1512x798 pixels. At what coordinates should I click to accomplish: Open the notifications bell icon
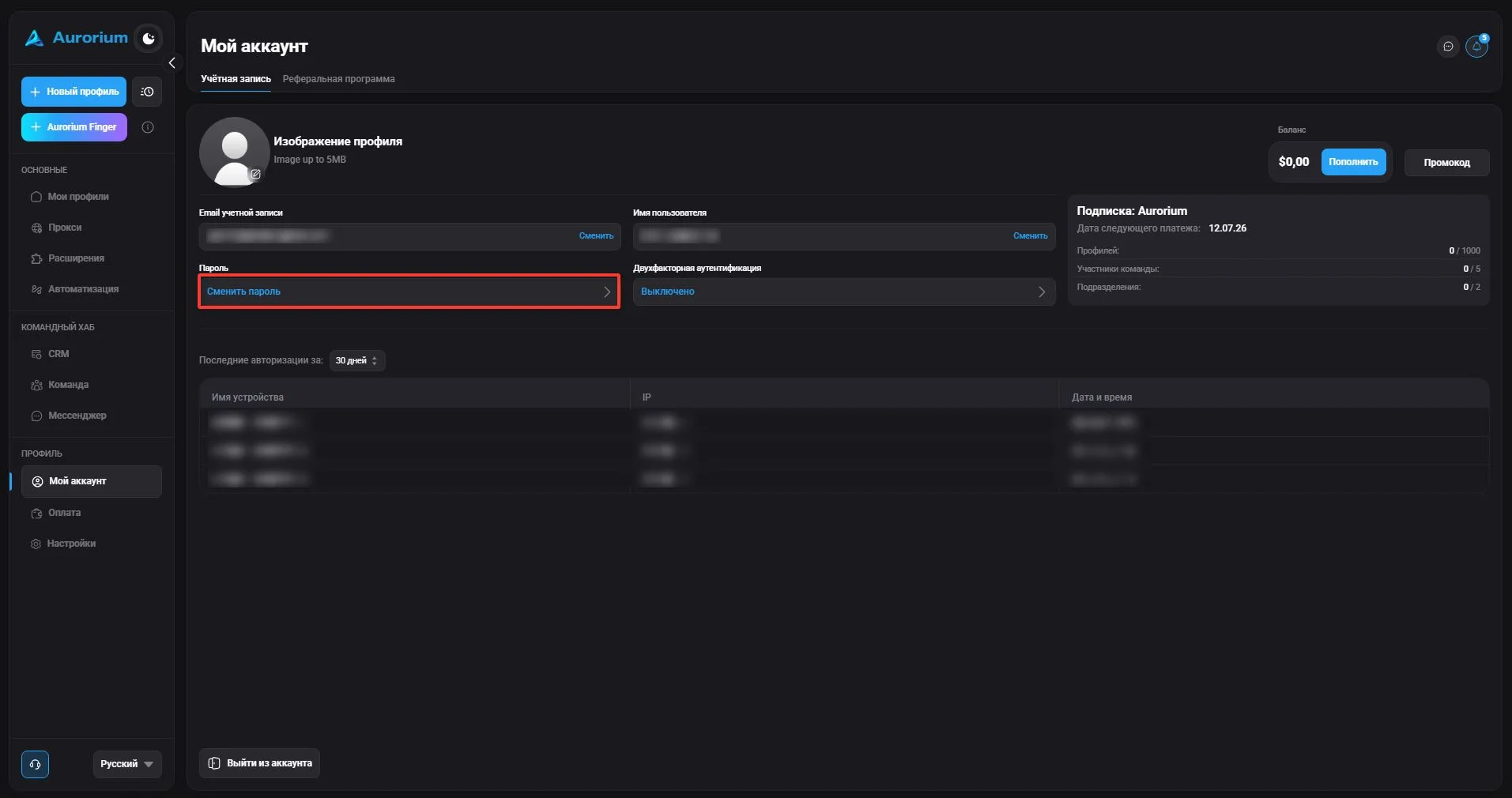(1476, 47)
